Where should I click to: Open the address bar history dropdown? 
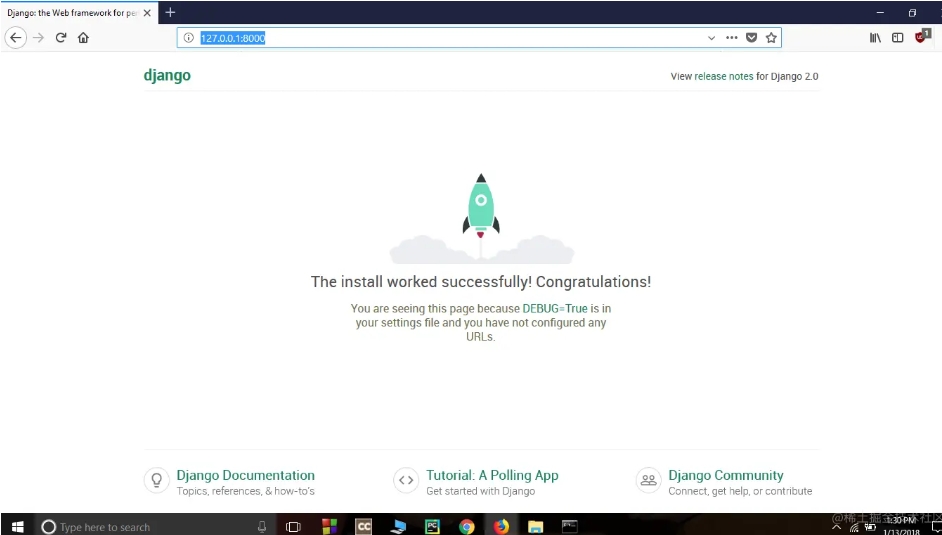(711, 38)
